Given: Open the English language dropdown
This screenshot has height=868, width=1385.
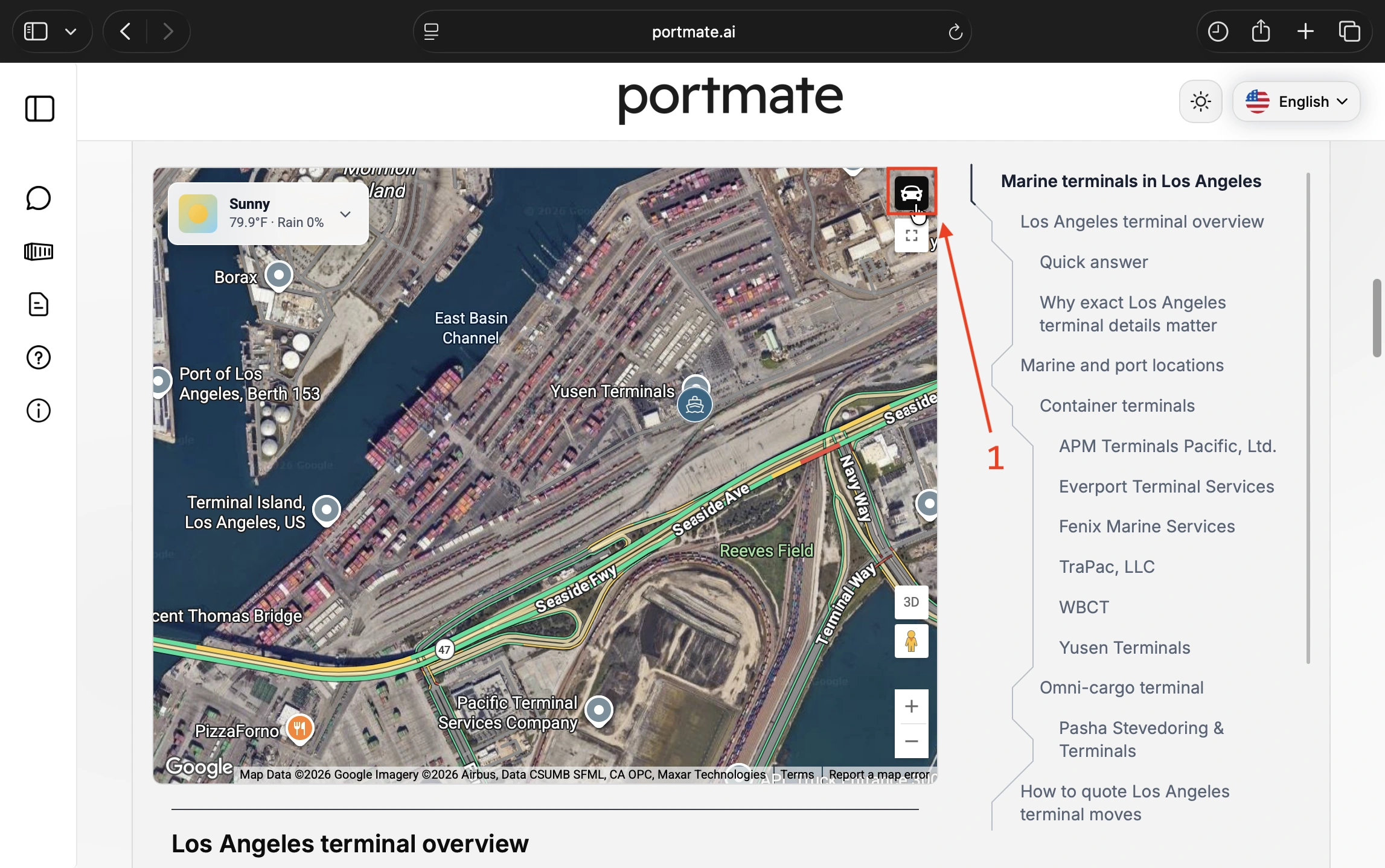Looking at the screenshot, I should point(1296,101).
